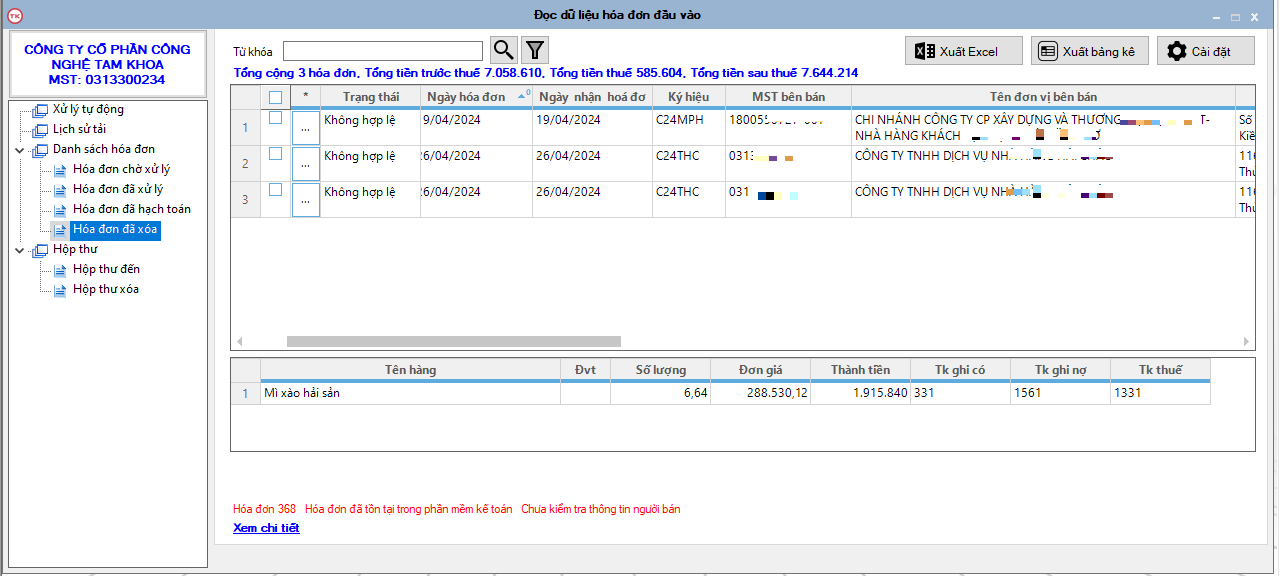Image resolution: width=1280 pixels, height=576 pixels.
Task: Click the Lịch sử tải tree icon
Action: tap(40, 130)
